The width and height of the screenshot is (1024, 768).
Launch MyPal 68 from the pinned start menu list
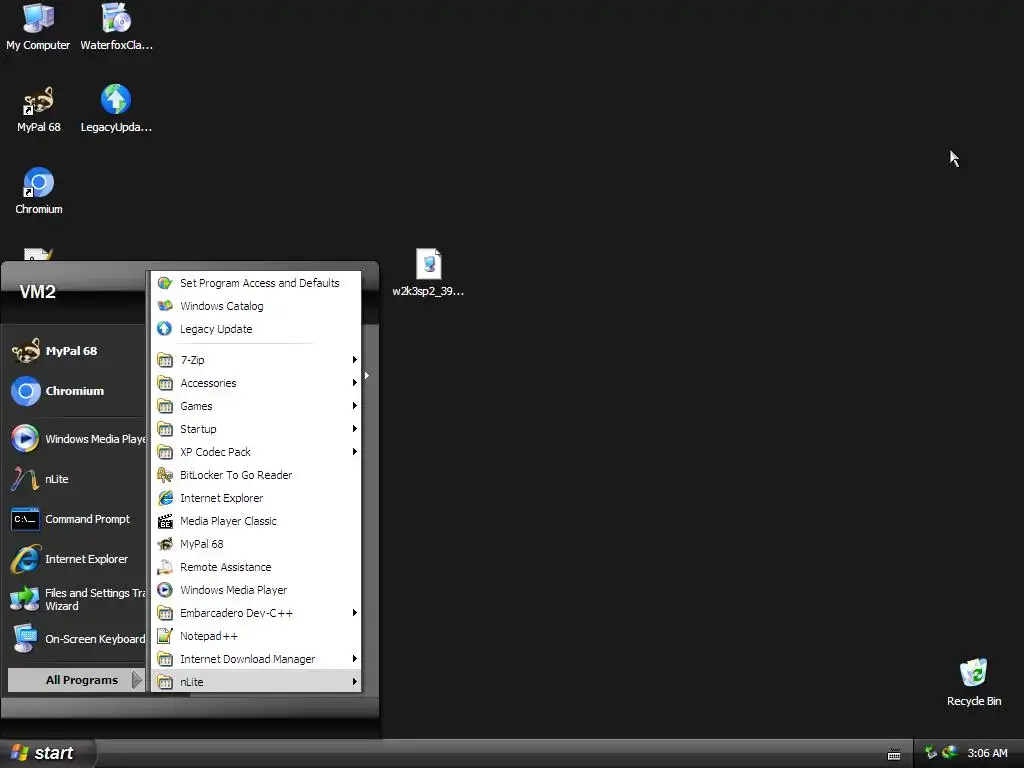[74, 351]
